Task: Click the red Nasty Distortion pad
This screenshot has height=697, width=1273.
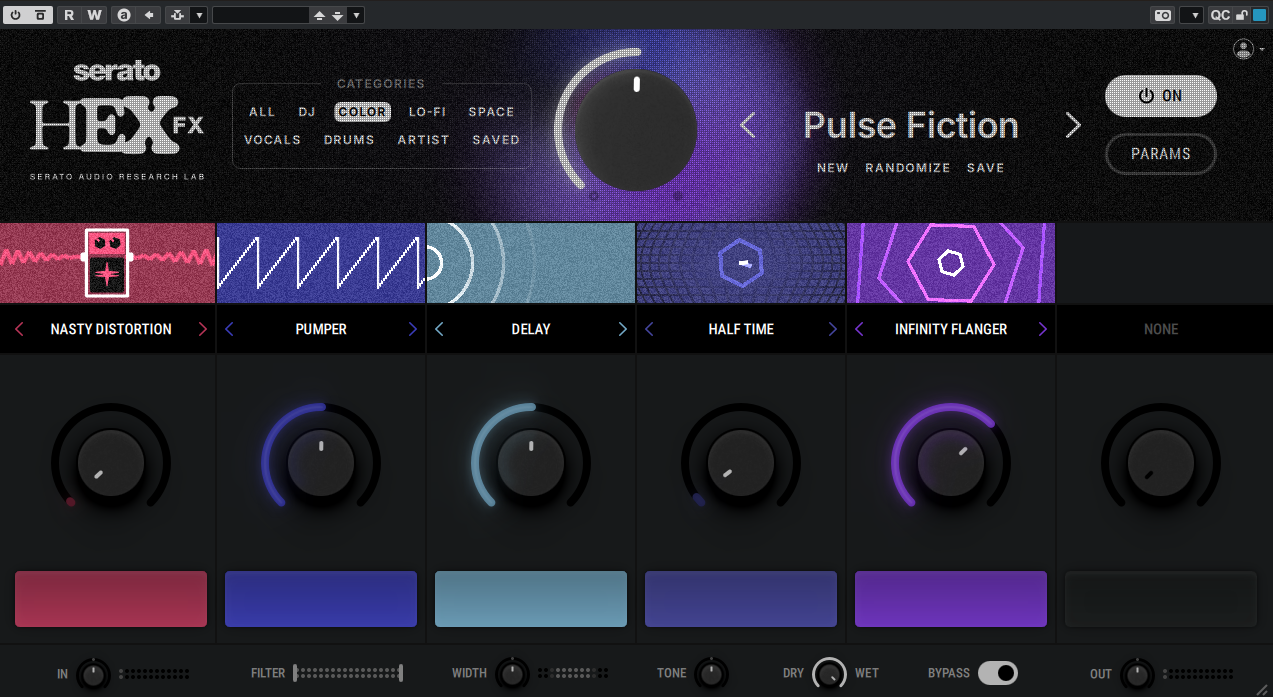Action: [111, 599]
